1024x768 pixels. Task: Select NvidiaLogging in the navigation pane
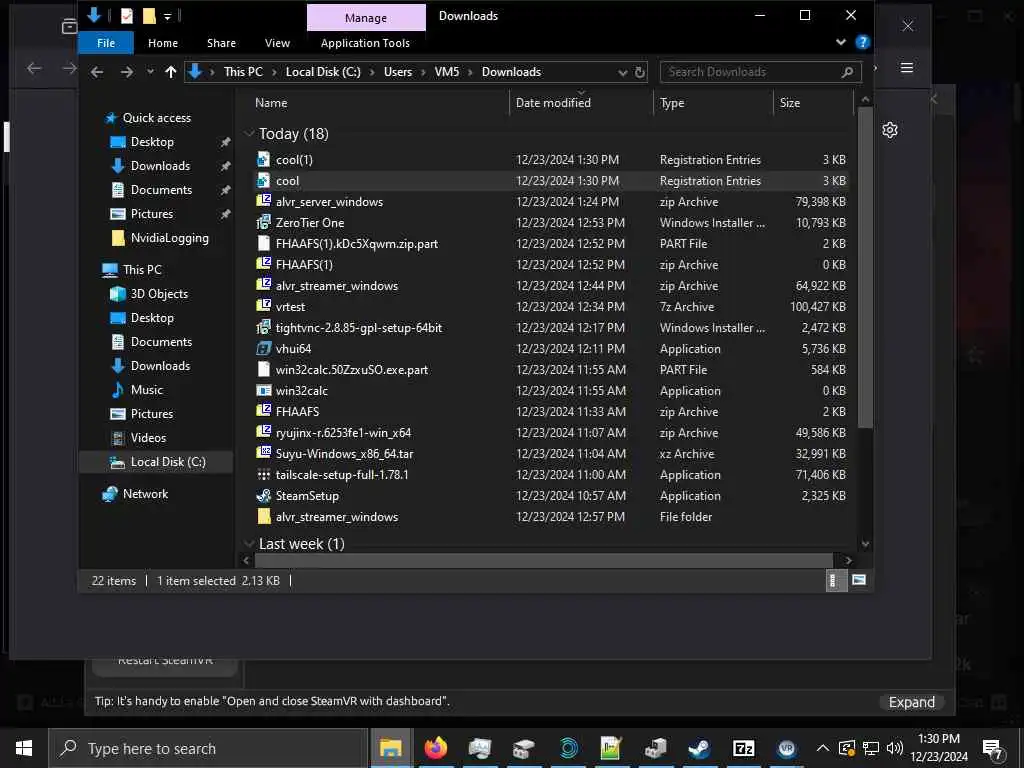[169, 238]
